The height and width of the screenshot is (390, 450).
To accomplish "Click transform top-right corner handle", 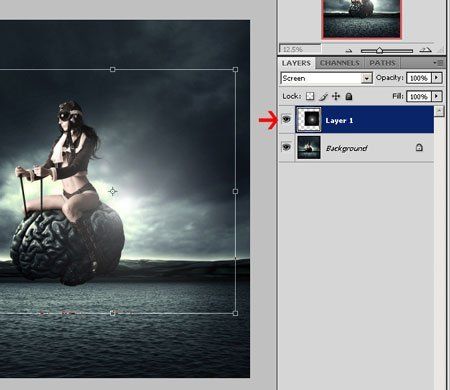I will click(235, 69).
